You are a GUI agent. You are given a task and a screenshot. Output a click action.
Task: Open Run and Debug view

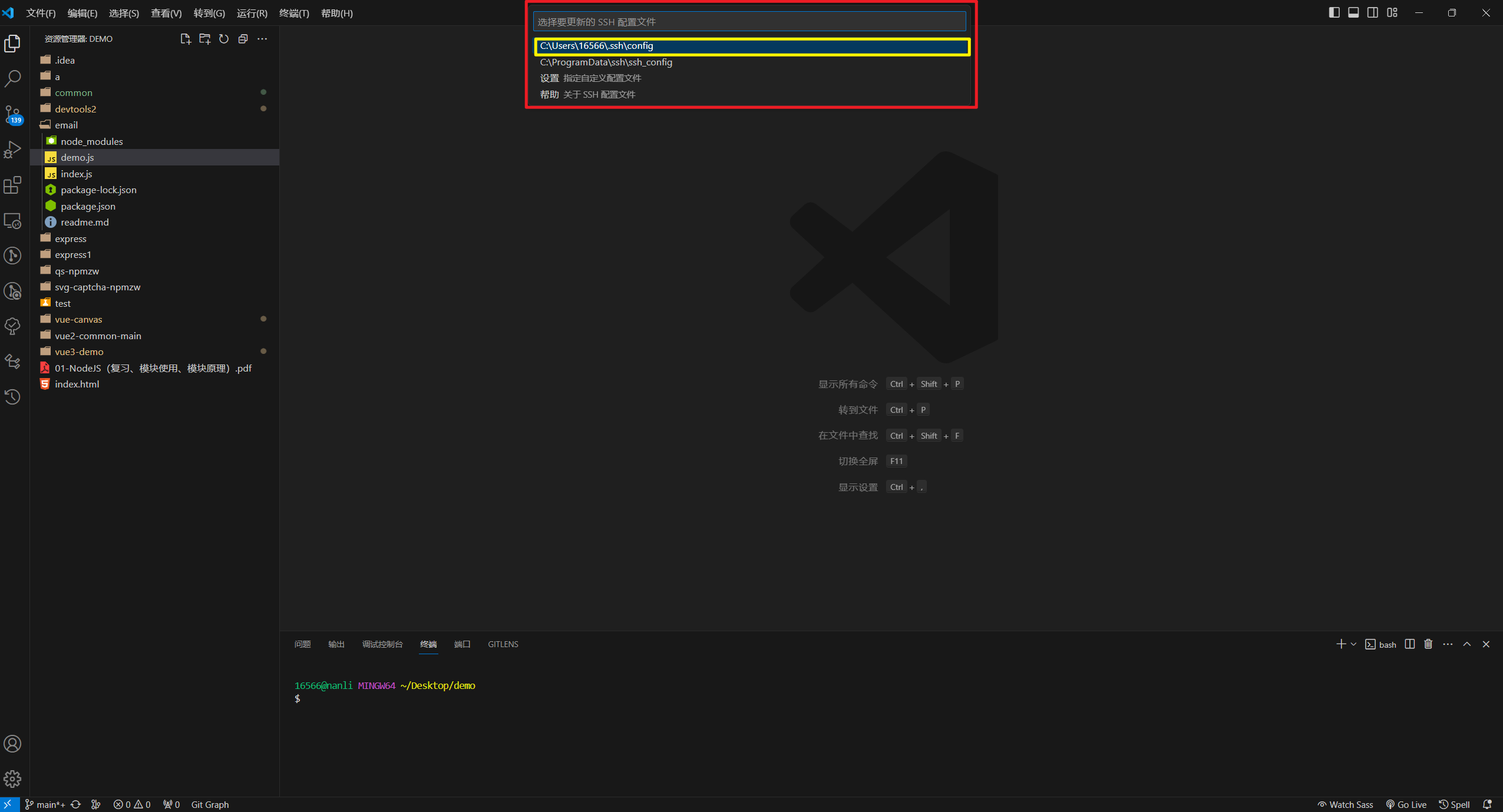pyautogui.click(x=12, y=150)
